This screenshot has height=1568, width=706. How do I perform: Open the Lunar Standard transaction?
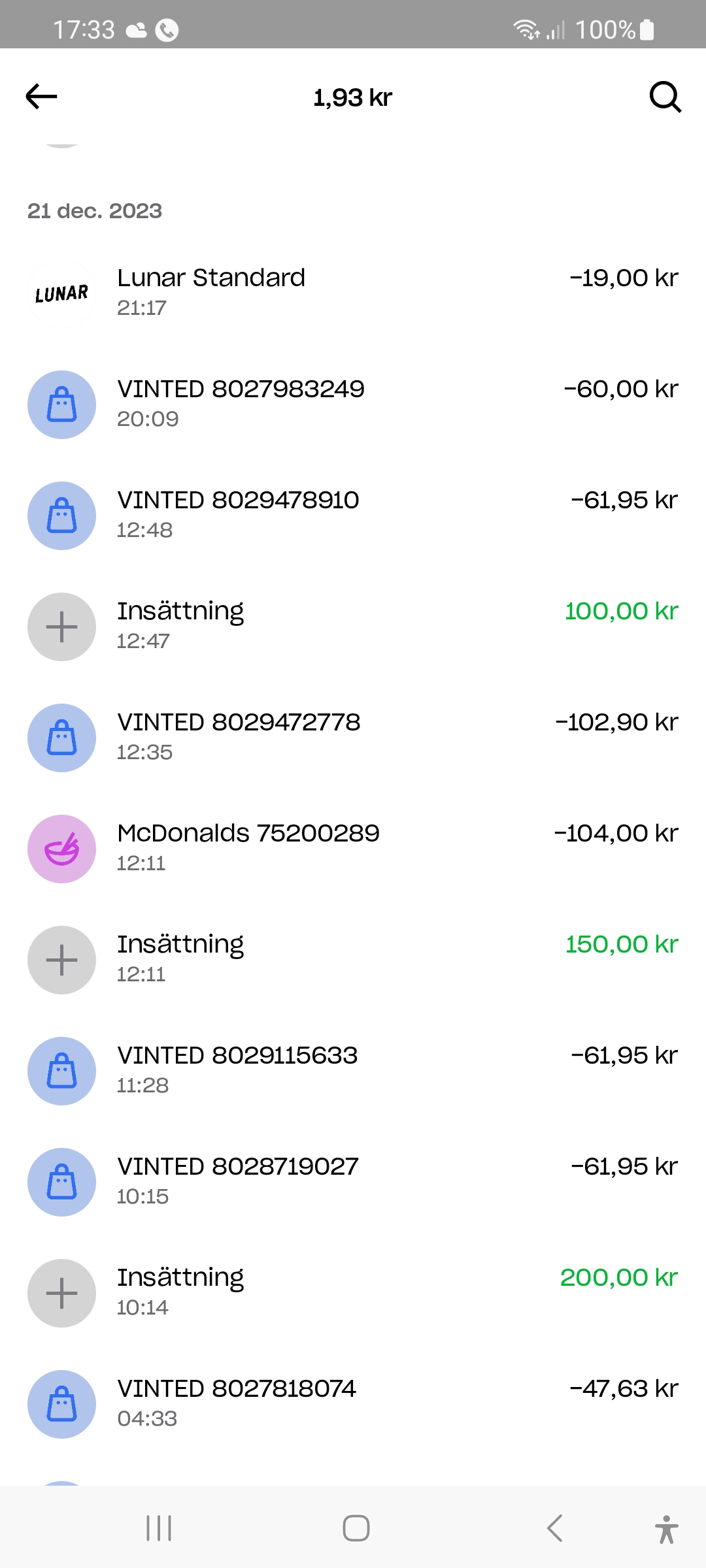click(353, 292)
